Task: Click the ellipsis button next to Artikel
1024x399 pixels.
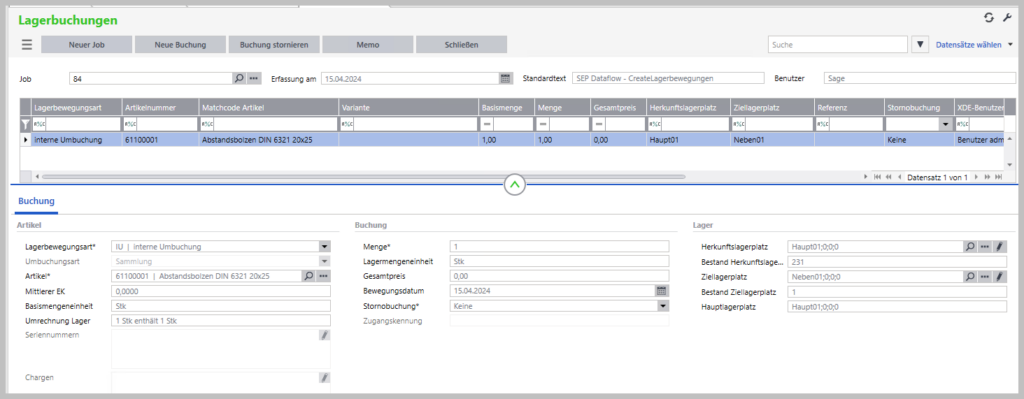Action: click(x=323, y=276)
